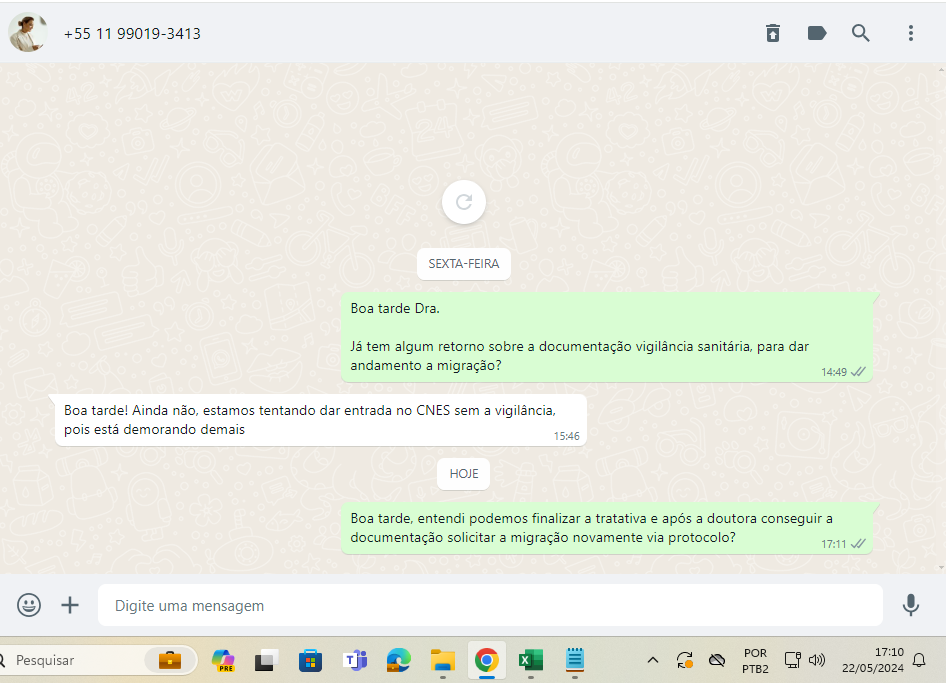946x683 pixels.
Task: Click the speaker volume tray icon
Action: (817, 660)
